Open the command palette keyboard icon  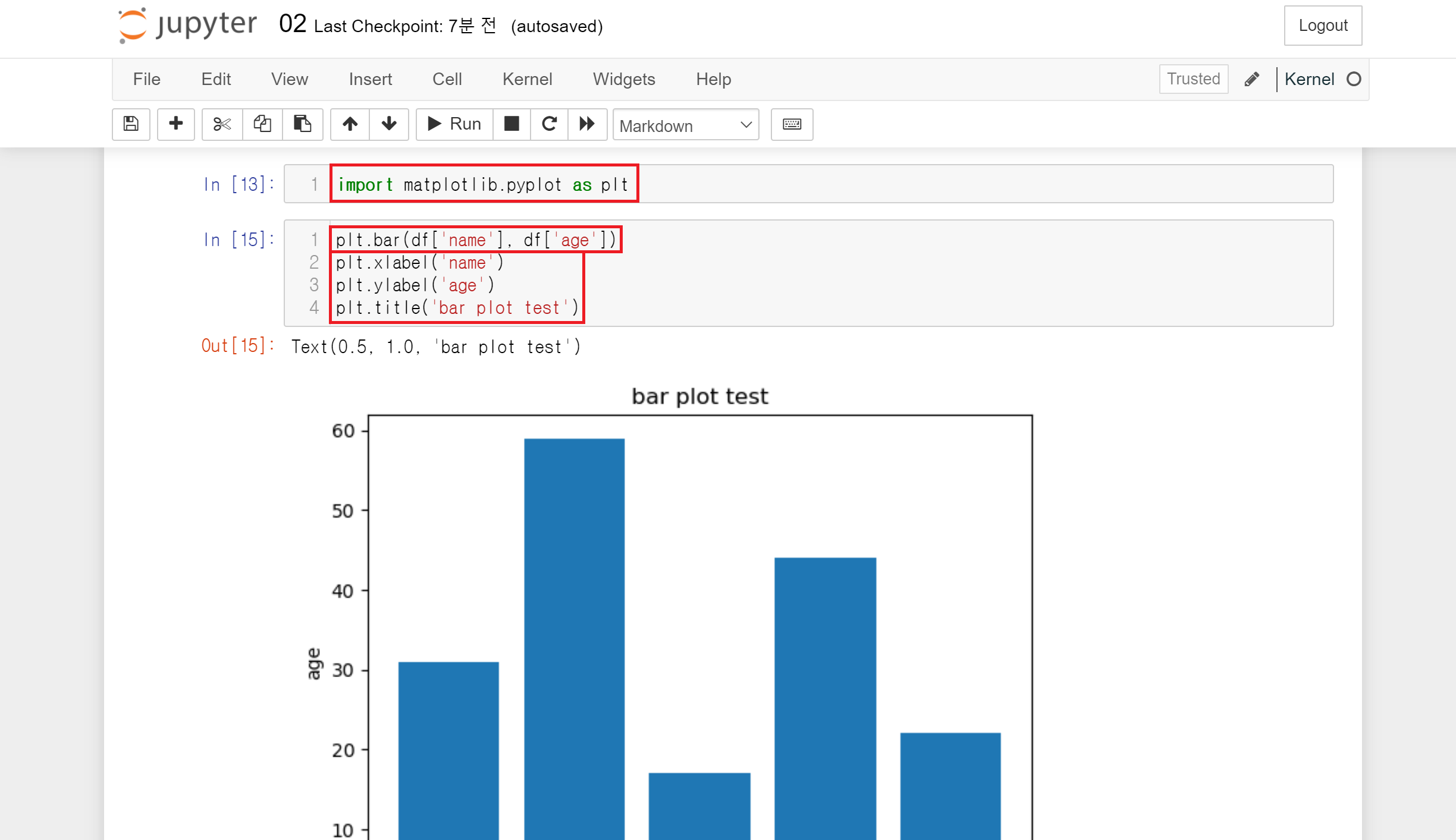click(x=792, y=124)
